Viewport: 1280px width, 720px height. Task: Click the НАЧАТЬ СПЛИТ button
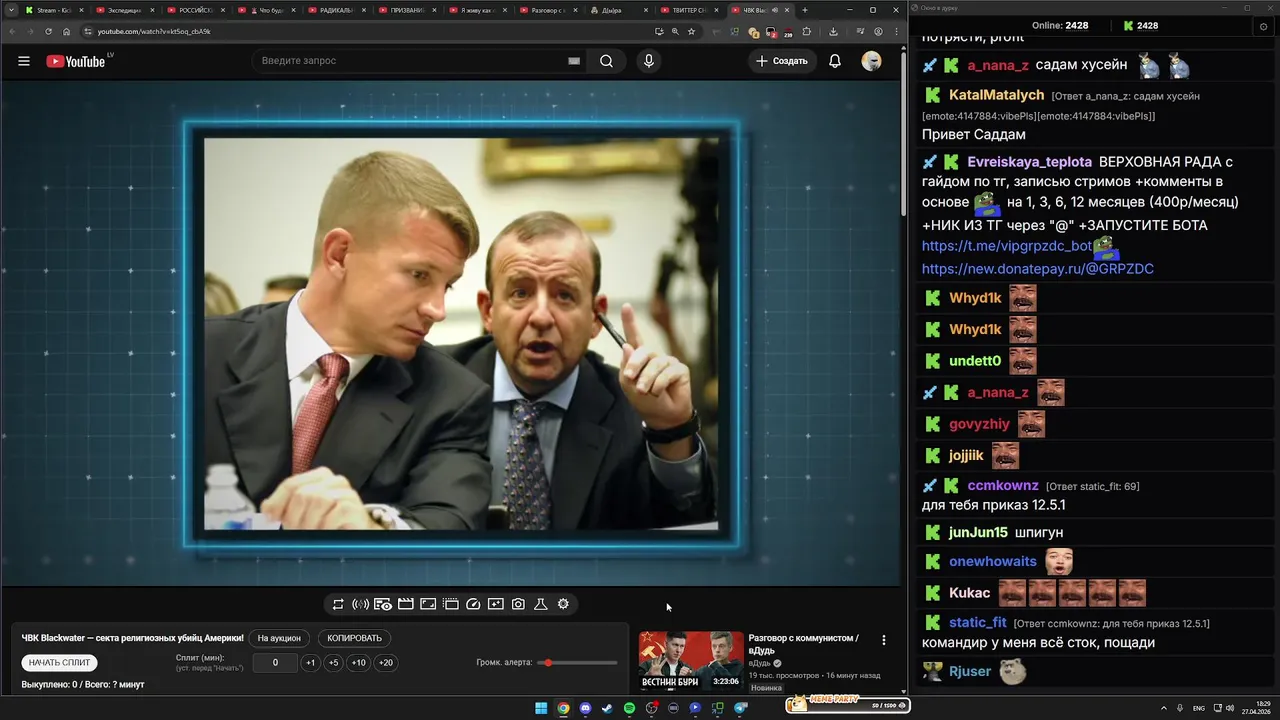pyautogui.click(x=59, y=663)
